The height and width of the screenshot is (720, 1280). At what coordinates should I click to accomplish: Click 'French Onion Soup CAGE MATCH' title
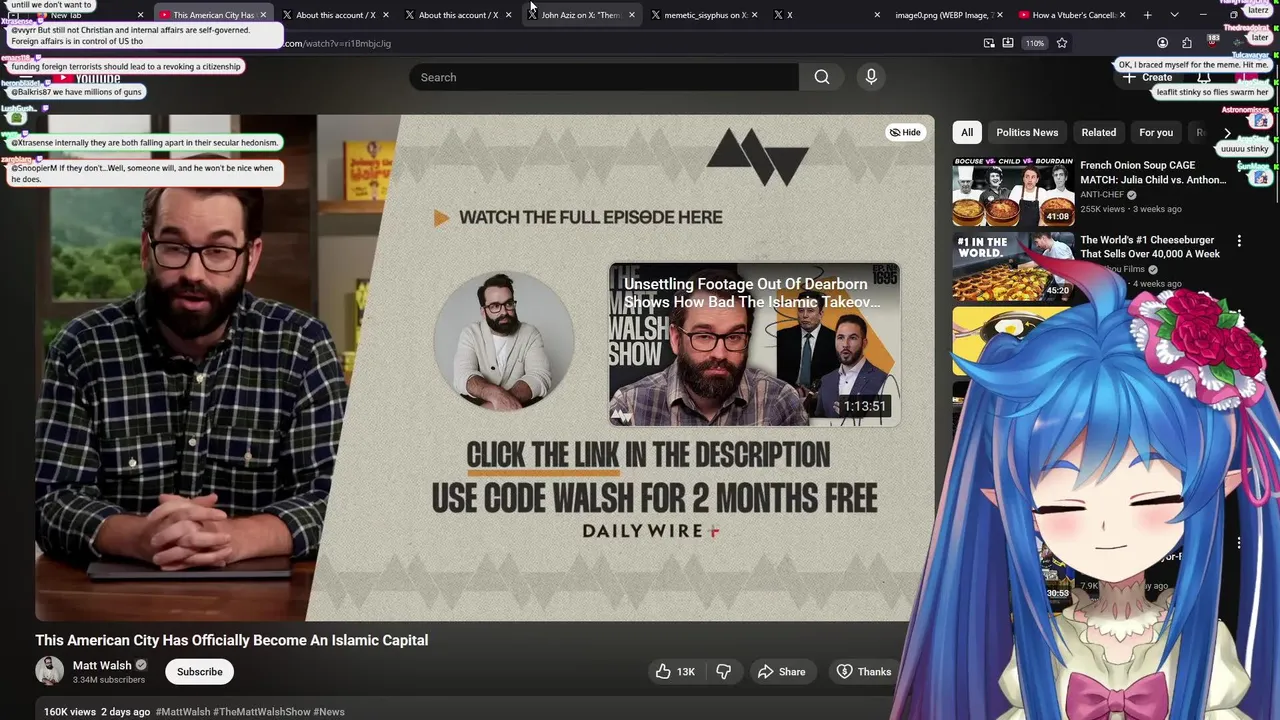point(1152,173)
